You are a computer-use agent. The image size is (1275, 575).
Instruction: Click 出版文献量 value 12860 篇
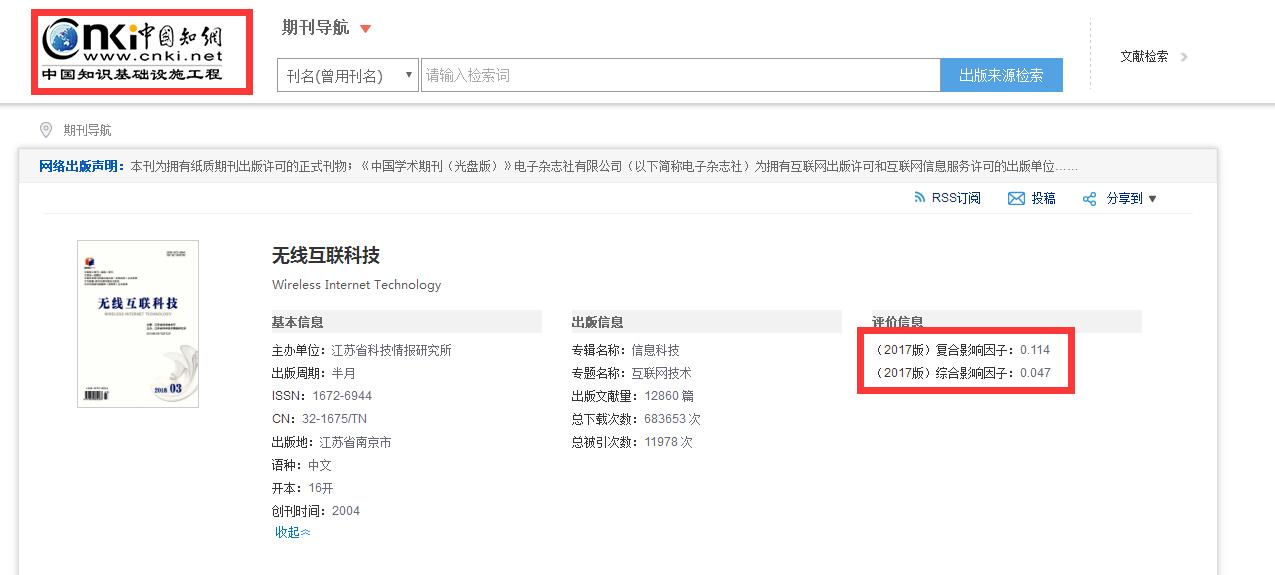pos(669,396)
